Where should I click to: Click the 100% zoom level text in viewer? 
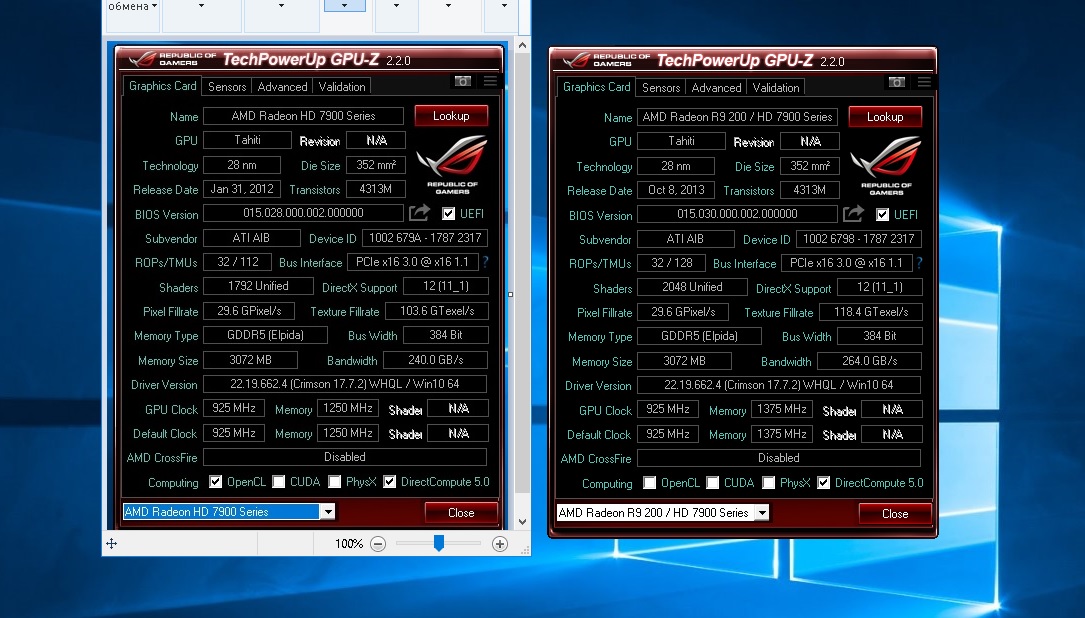pyautogui.click(x=349, y=544)
